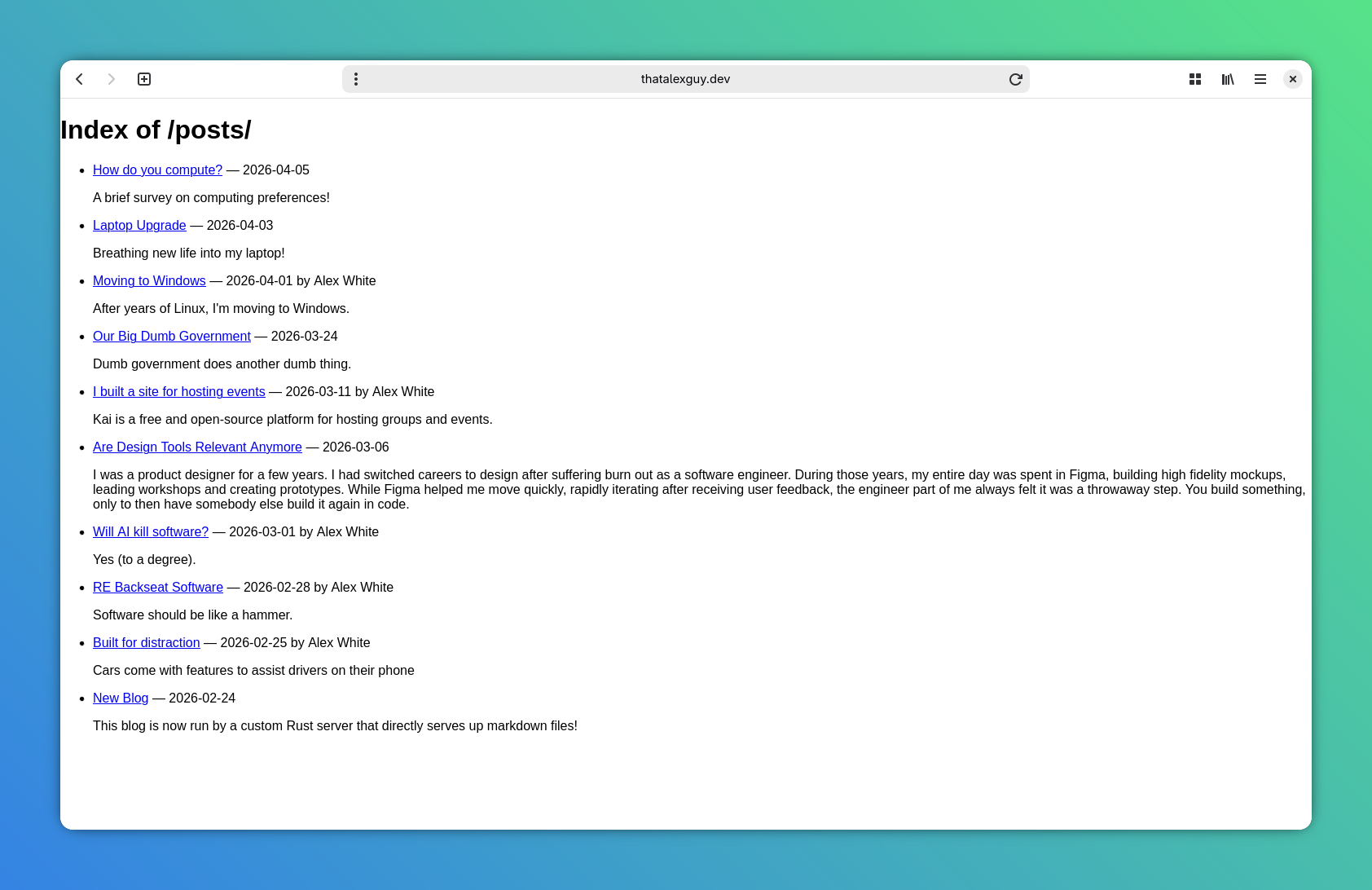The image size is (1372, 890).
Task: Open the 'New Blog' post
Action: tap(120, 698)
